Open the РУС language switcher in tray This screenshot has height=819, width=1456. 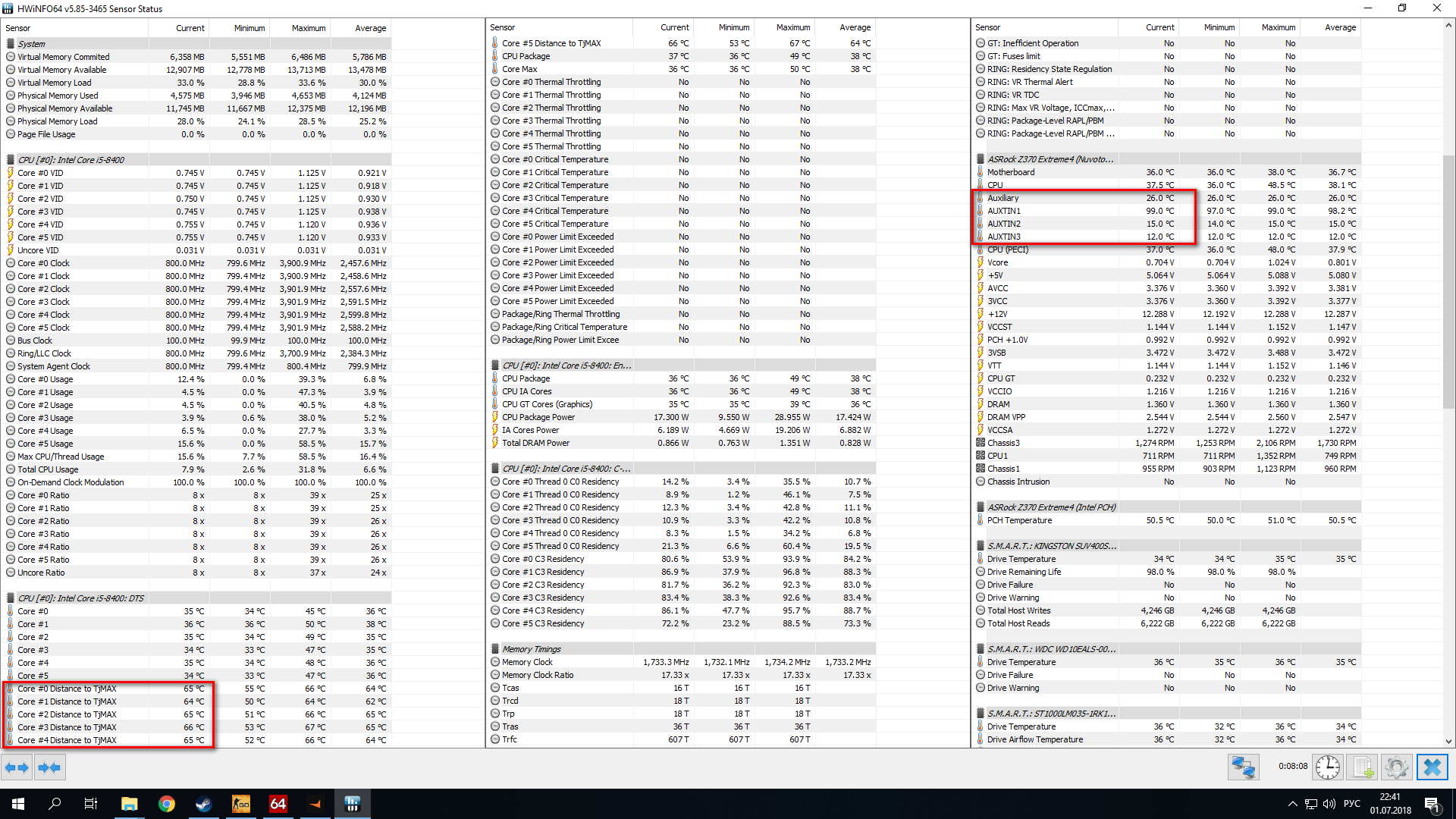[x=1351, y=804]
